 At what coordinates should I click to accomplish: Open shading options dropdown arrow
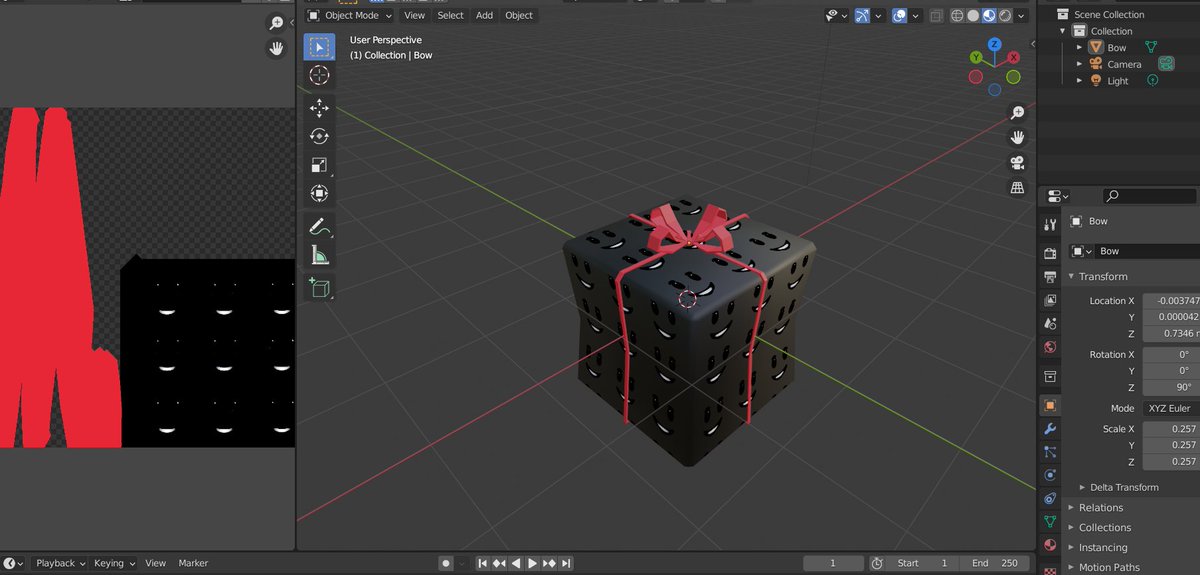[x=1021, y=15]
